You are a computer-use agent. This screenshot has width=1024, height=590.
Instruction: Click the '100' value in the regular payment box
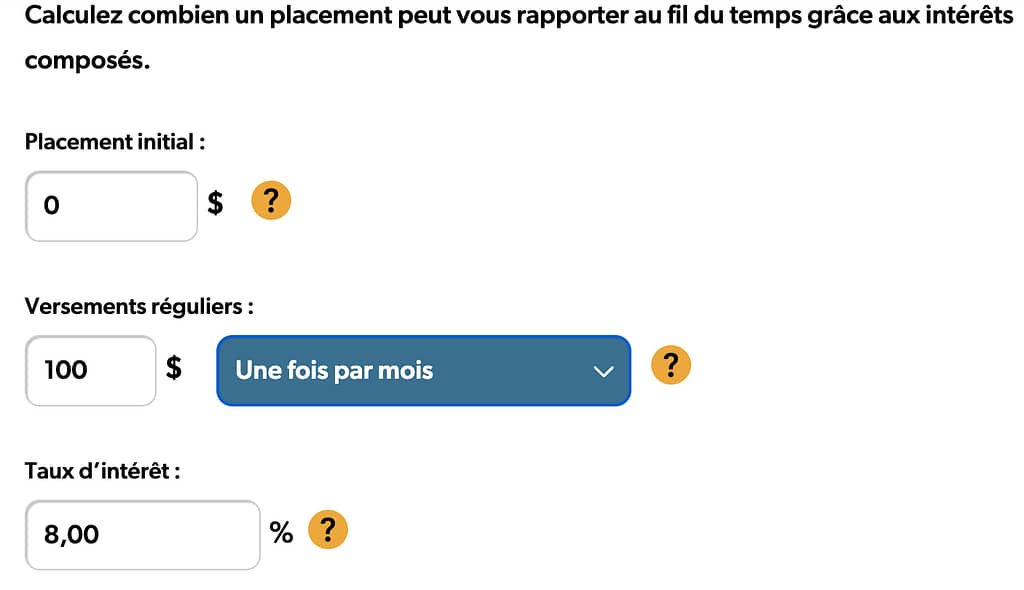(66, 370)
